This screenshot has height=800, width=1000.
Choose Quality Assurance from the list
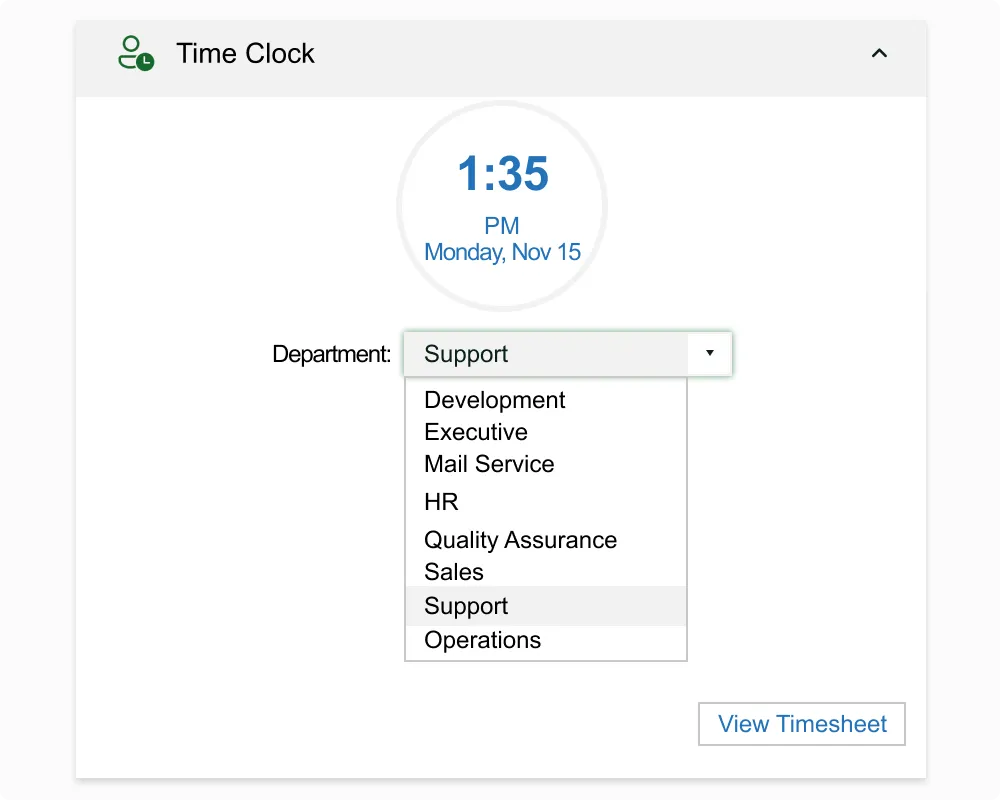coord(520,540)
